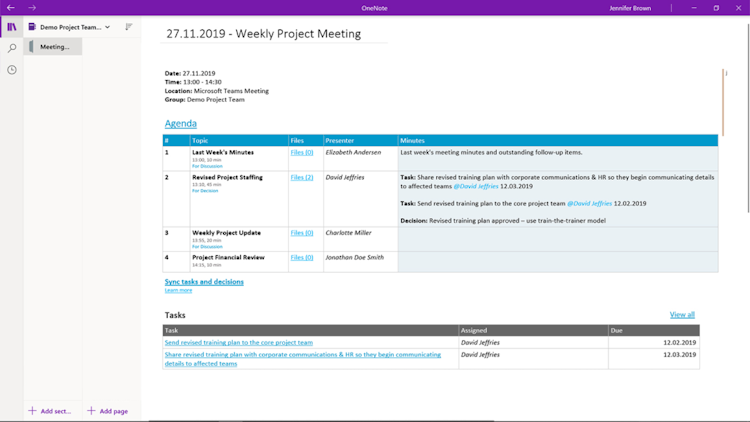The image size is (750, 422).
Task: Open task Share revised training plan link
Action: point(303,359)
